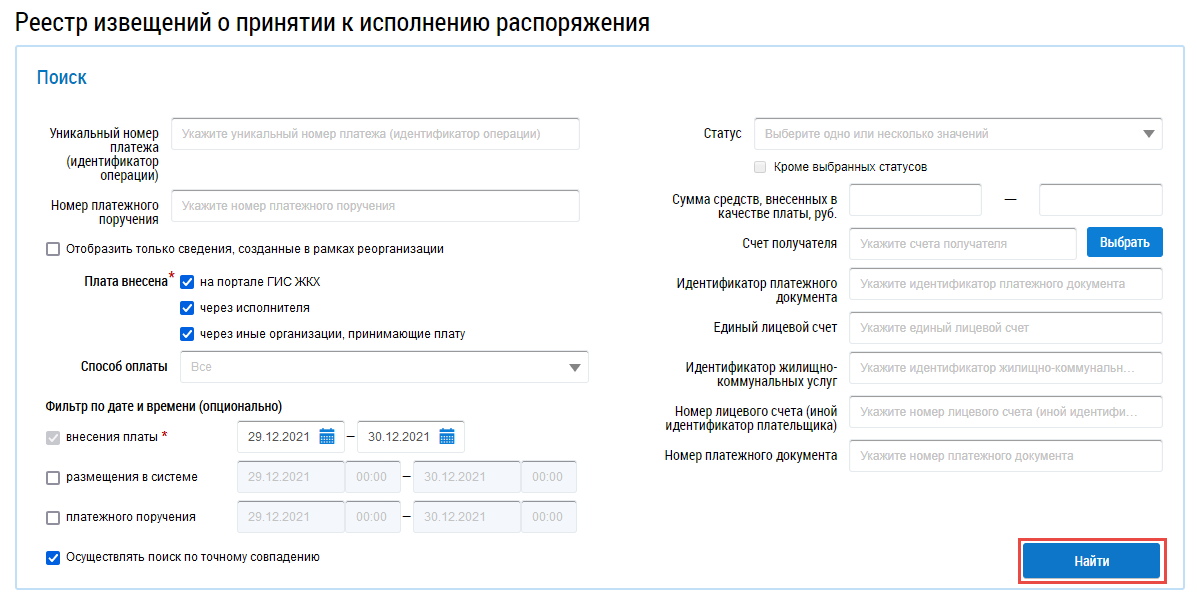Enable 'платежного поручения' date filter
The image size is (1197, 602).
tap(53, 518)
